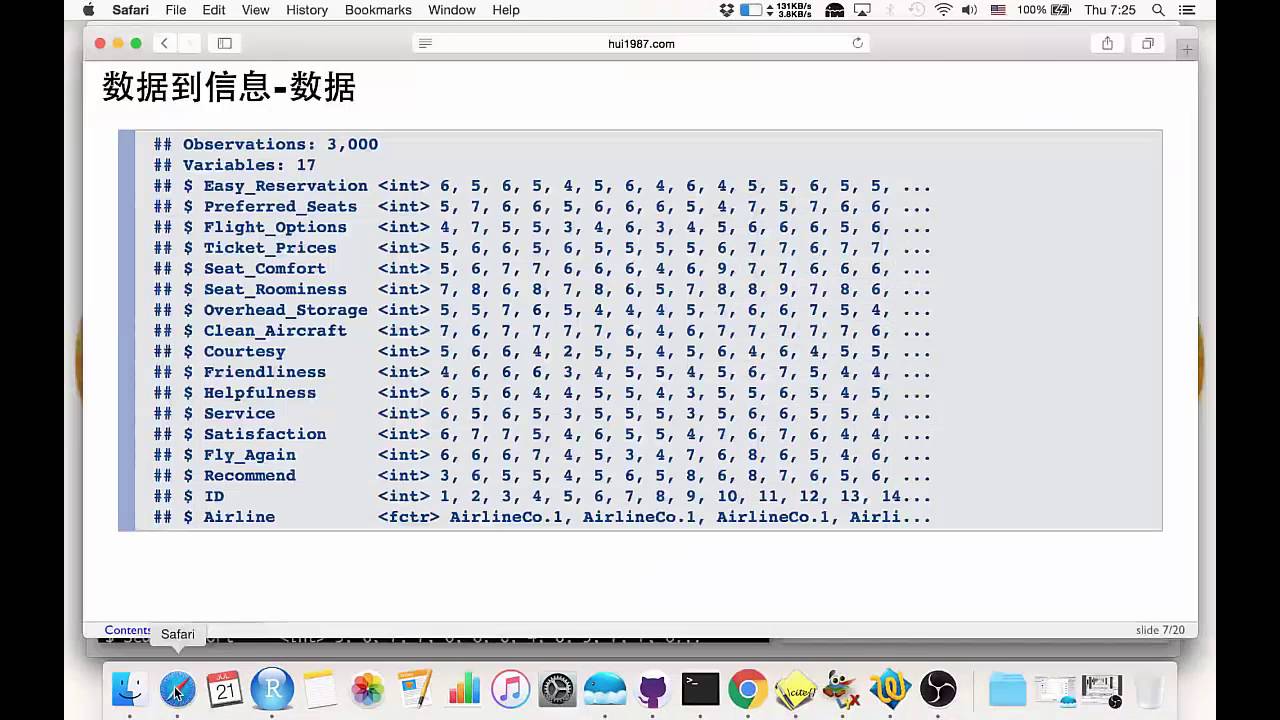Open the View menu
This screenshot has height=720, width=1280.
pyautogui.click(x=256, y=10)
